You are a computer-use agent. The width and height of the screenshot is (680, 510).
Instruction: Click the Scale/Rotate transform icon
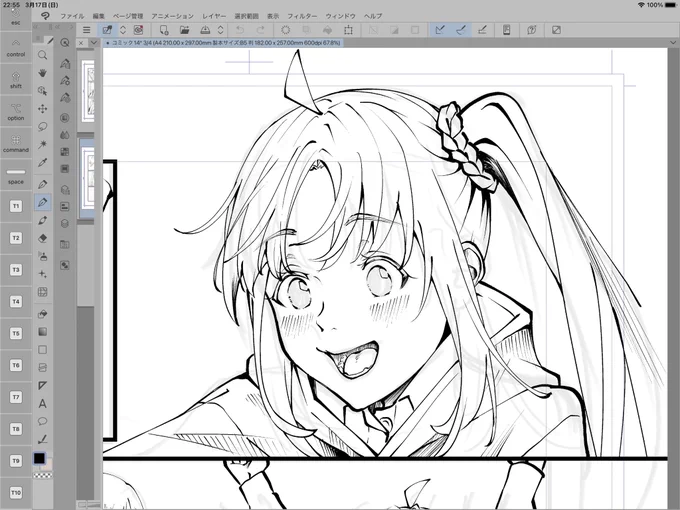click(348, 30)
